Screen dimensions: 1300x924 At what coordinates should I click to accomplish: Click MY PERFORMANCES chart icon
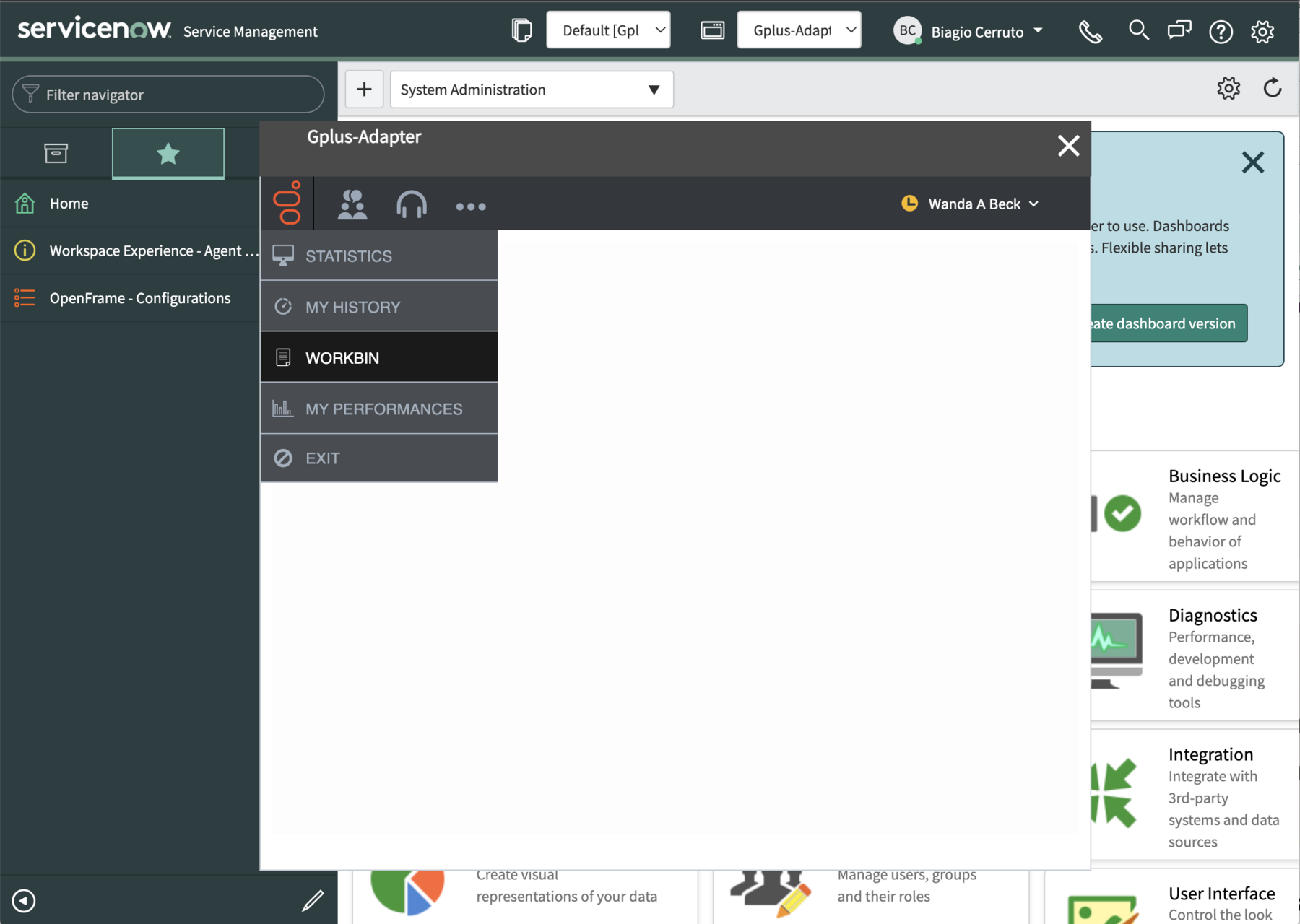coord(282,409)
